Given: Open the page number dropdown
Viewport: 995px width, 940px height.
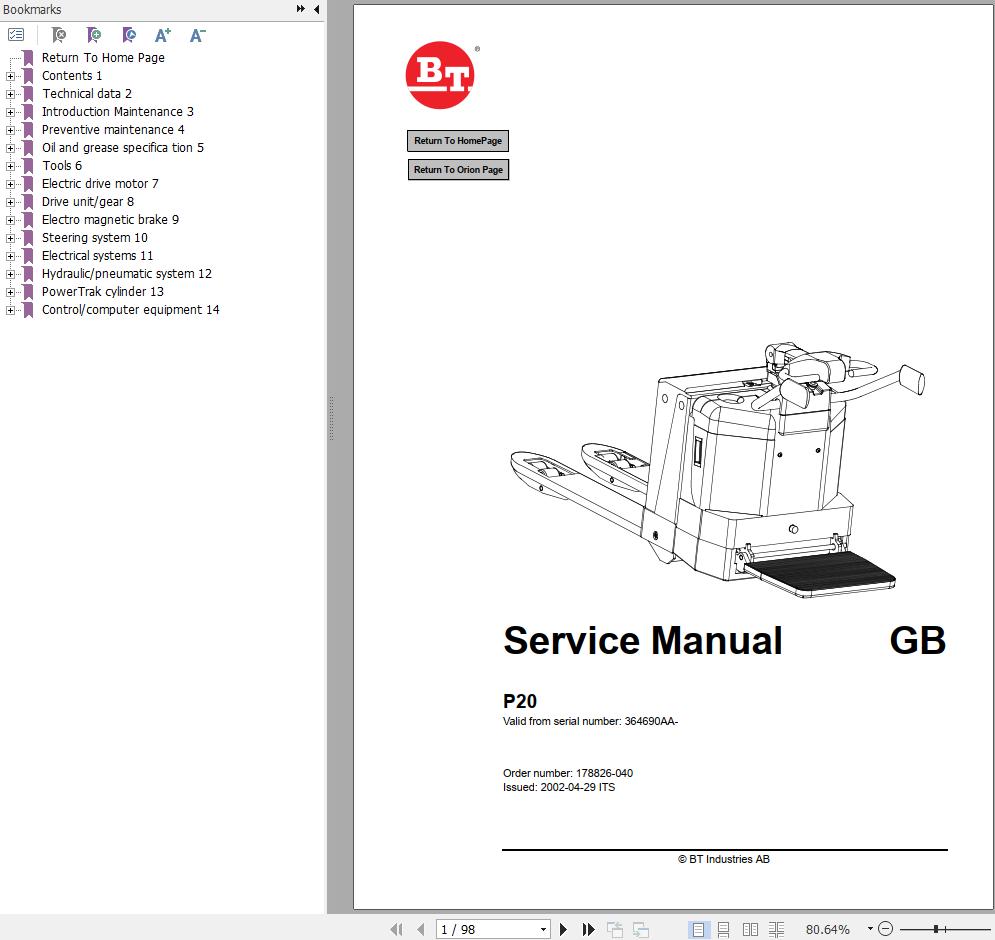Looking at the screenshot, I should [x=543, y=929].
